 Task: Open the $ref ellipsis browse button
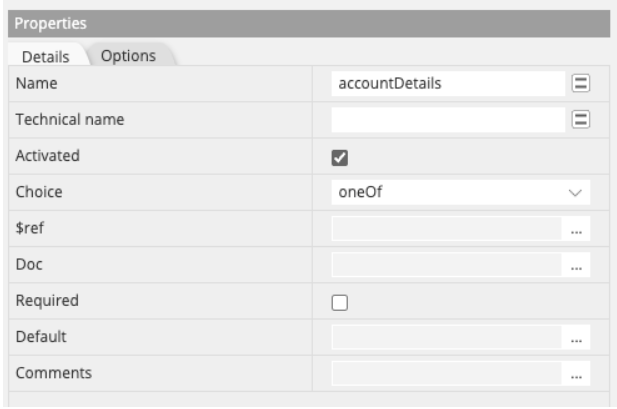(x=576, y=229)
